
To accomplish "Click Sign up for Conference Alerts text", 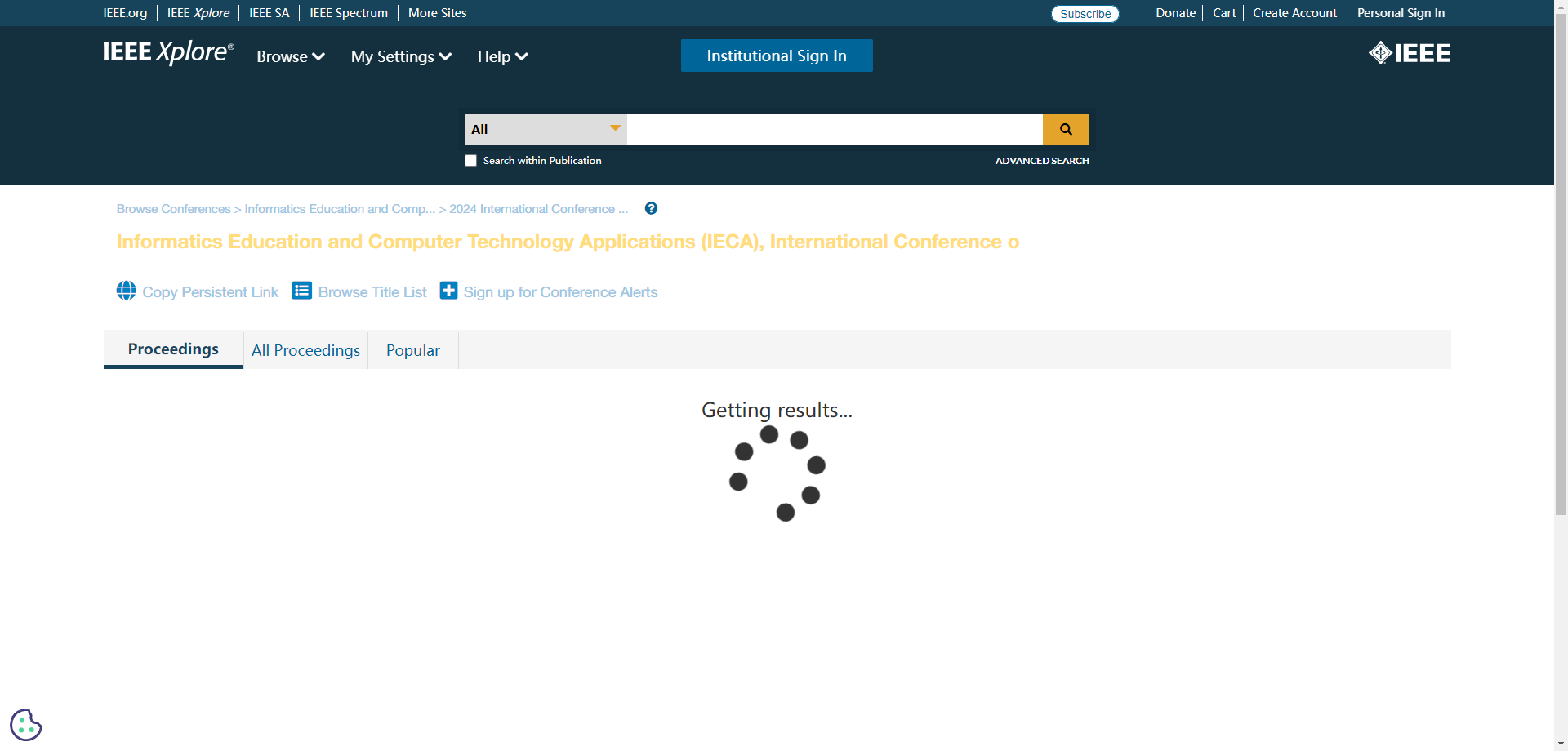I will pyautogui.click(x=561, y=292).
